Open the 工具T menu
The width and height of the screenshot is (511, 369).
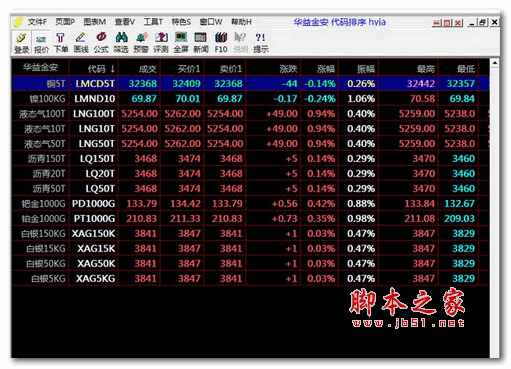(153, 22)
